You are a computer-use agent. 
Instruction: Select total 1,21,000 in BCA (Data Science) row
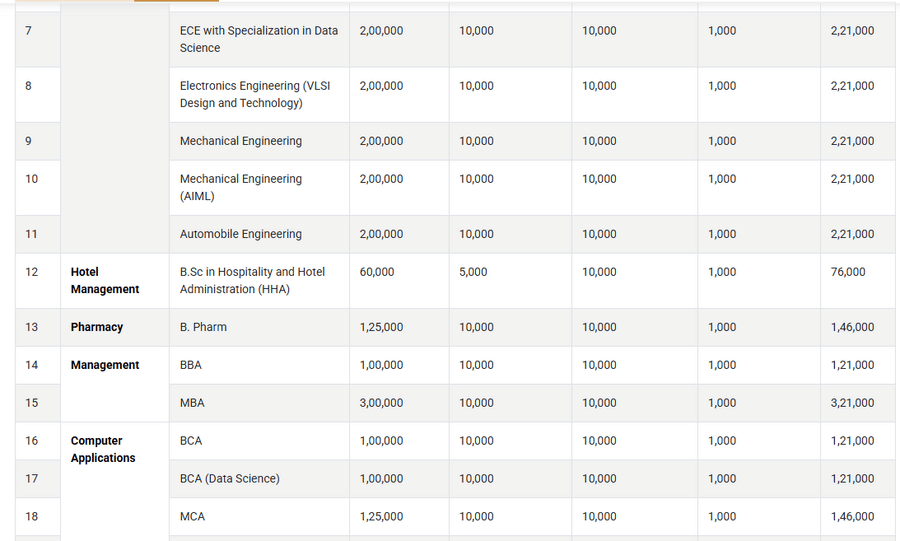point(852,478)
